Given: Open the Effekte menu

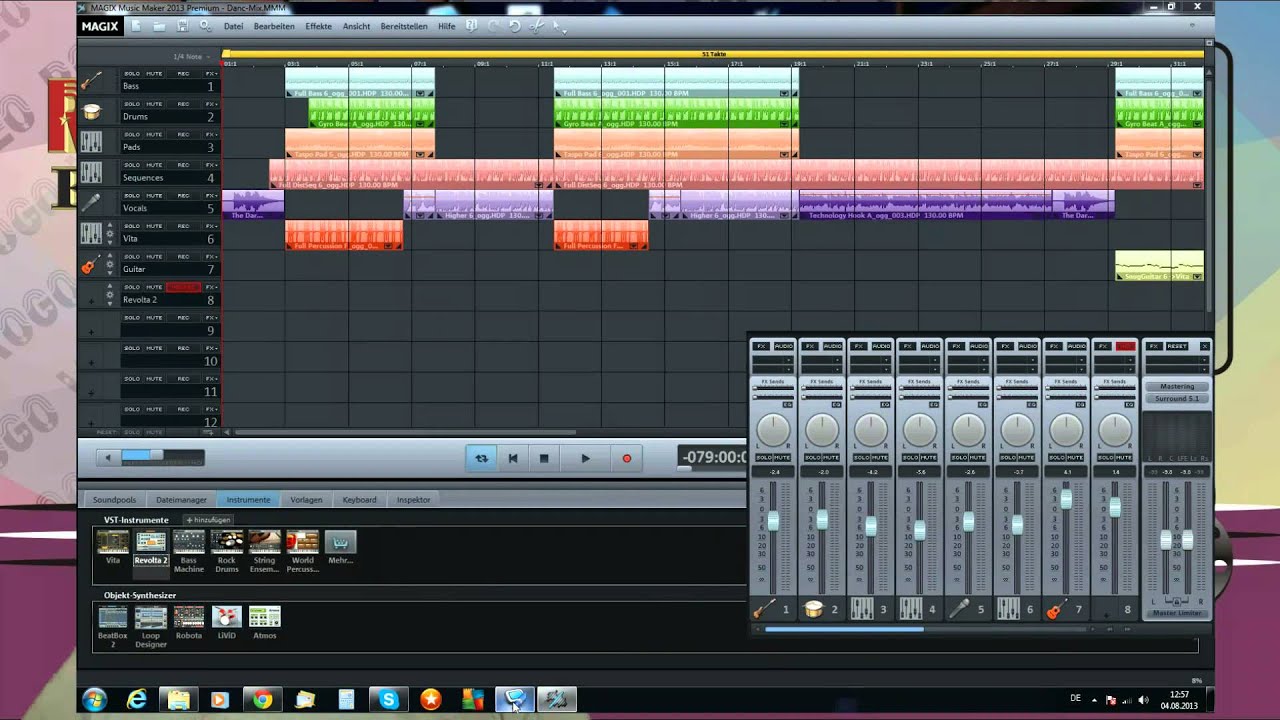Looking at the screenshot, I should click(319, 26).
